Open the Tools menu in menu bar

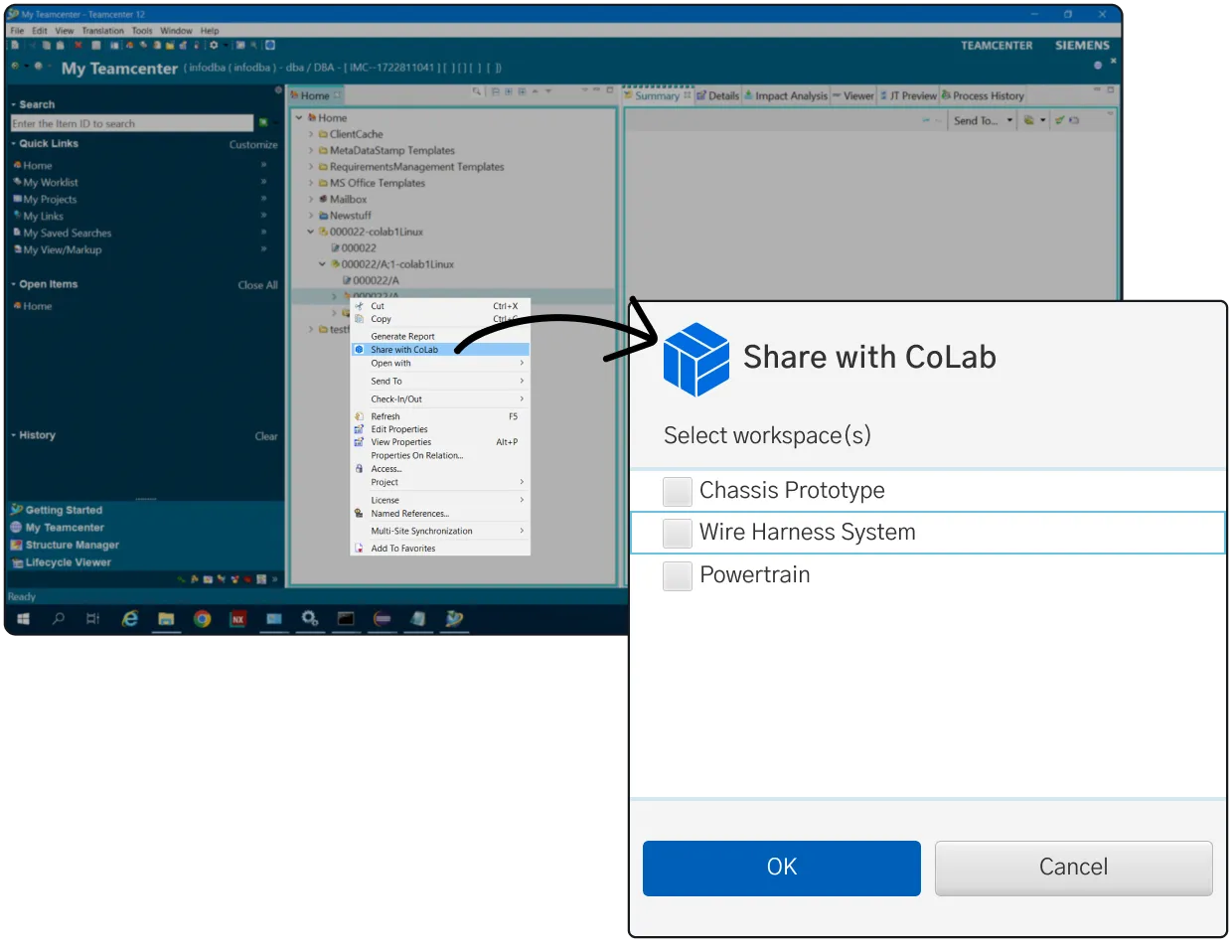[142, 31]
